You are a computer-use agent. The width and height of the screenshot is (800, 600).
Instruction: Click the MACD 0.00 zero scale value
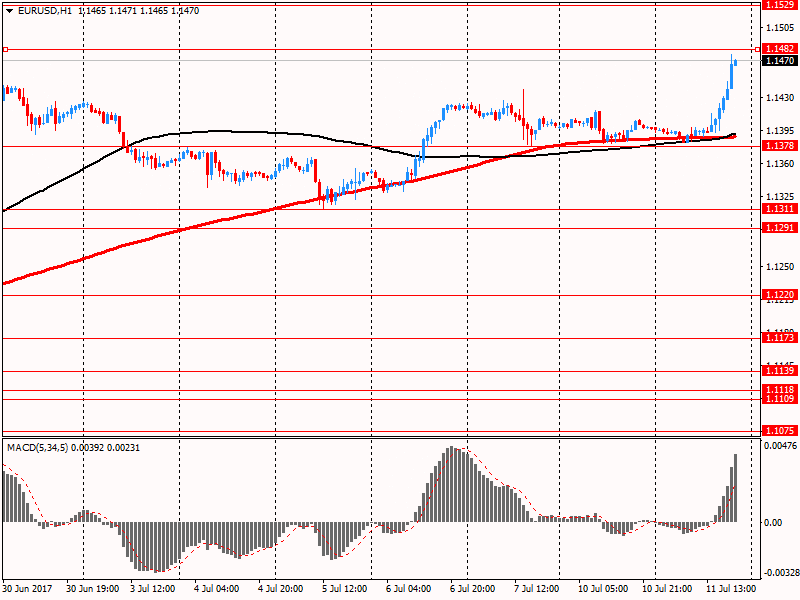(x=773, y=522)
